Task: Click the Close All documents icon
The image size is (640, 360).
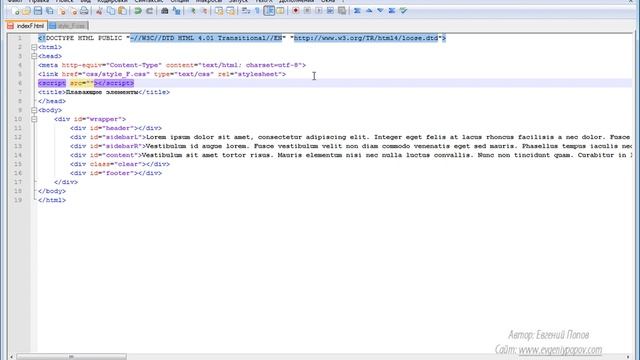Action: point(73,11)
